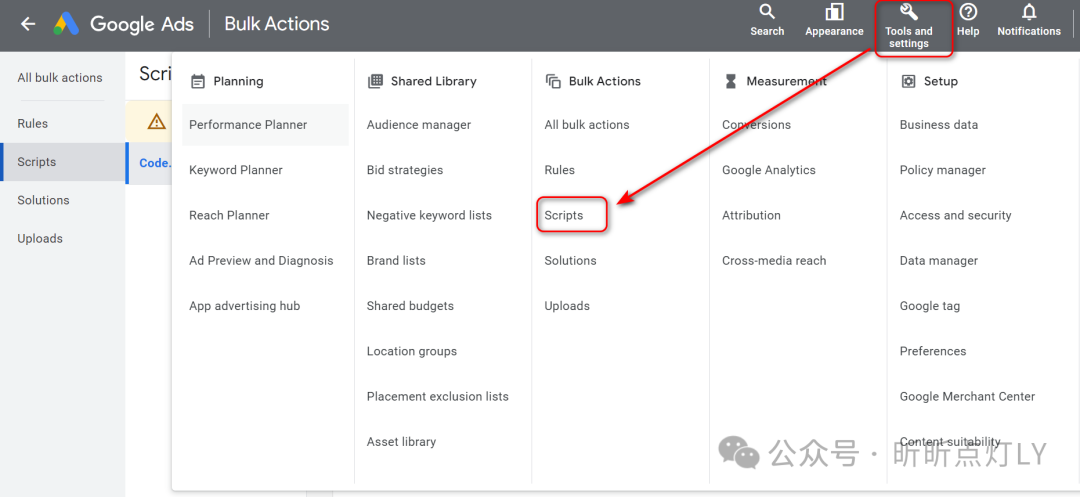Viewport: 1080px width, 497px height.
Task: Click the Google Ads logo
Action: (66, 24)
